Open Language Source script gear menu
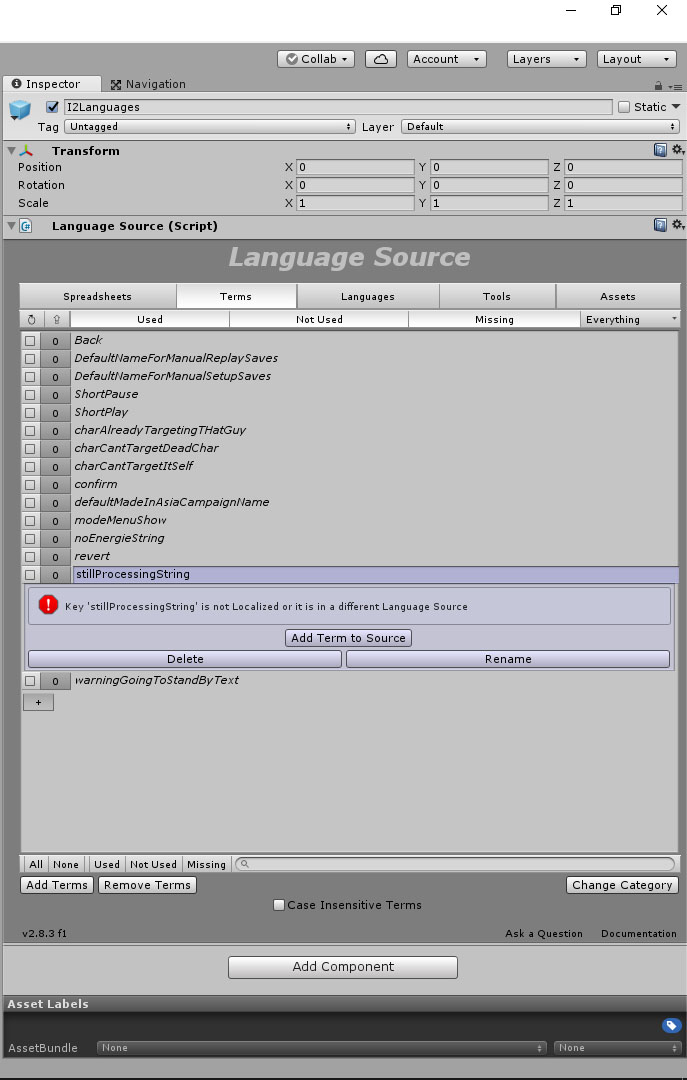This screenshot has width=687, height=1080. click(x=677, y=225)
